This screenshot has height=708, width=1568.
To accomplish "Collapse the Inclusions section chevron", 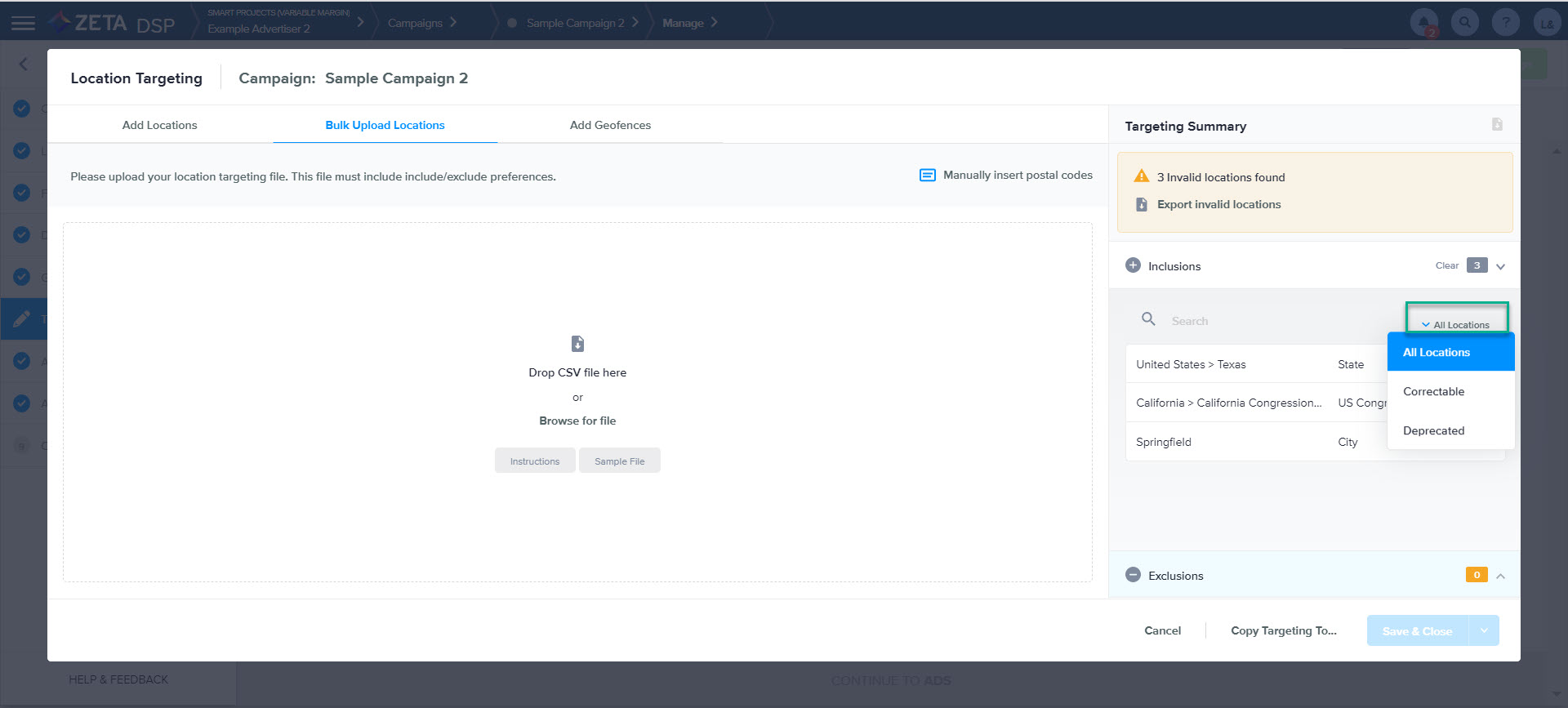I will click(x=1500, y=266).
